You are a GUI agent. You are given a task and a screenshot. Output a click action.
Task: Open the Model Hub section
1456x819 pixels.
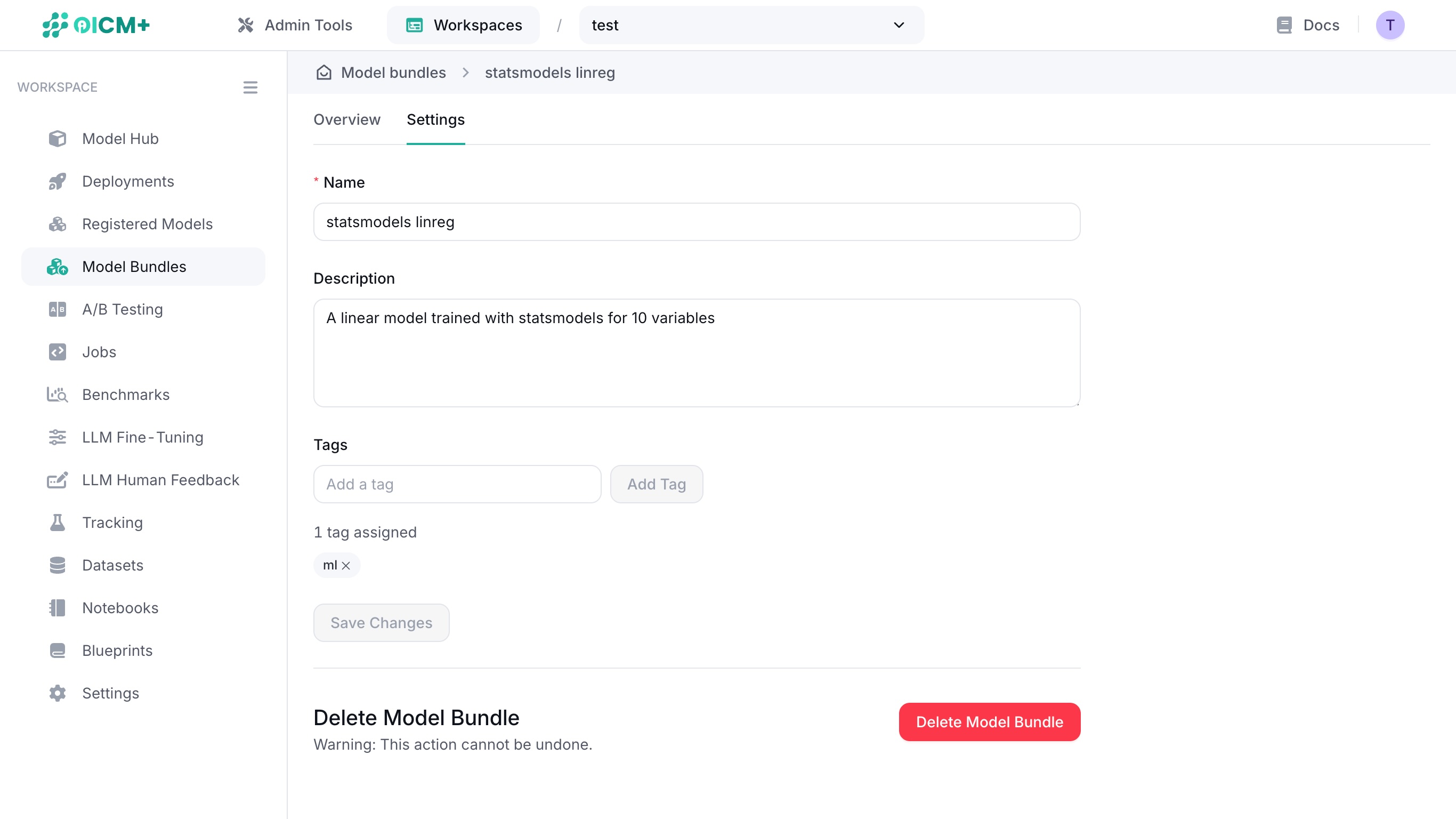tap(119, 139)
